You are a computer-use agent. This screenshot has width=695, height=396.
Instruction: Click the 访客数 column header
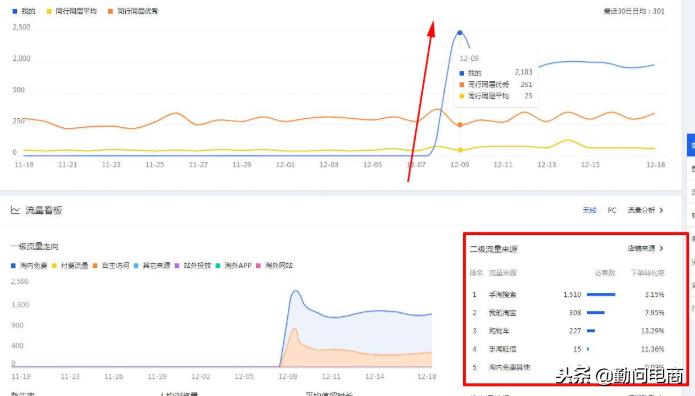pos(605,273)
